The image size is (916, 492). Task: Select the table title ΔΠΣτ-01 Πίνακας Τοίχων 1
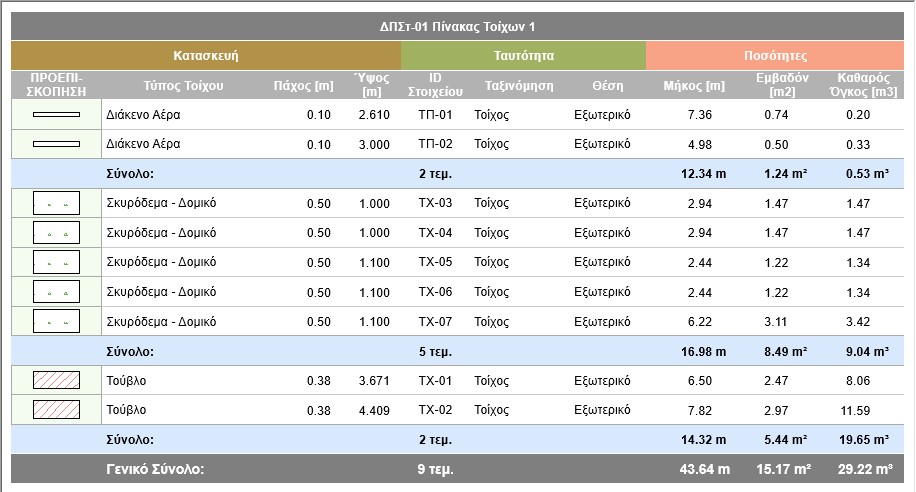(458, 27)
